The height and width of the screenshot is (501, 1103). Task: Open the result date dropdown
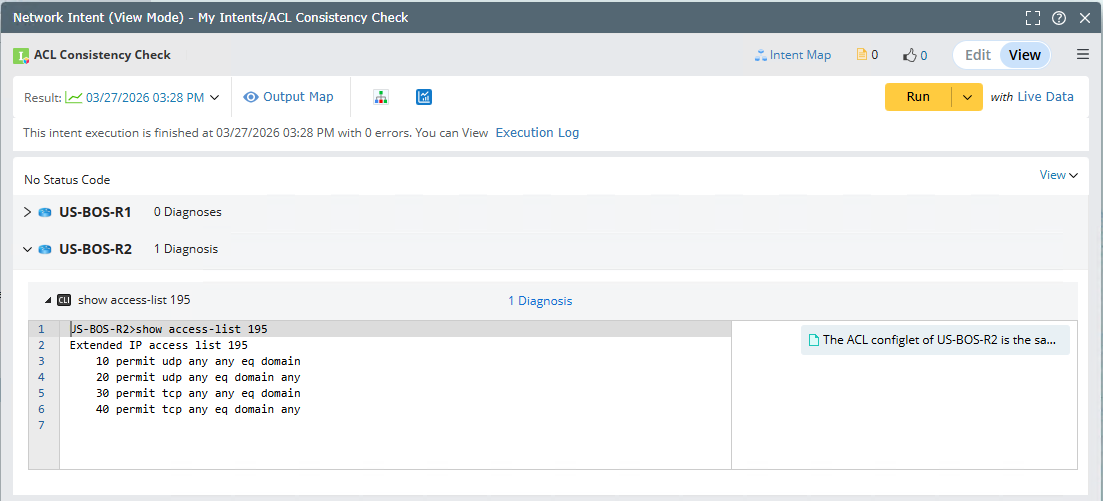click(214, 98)
